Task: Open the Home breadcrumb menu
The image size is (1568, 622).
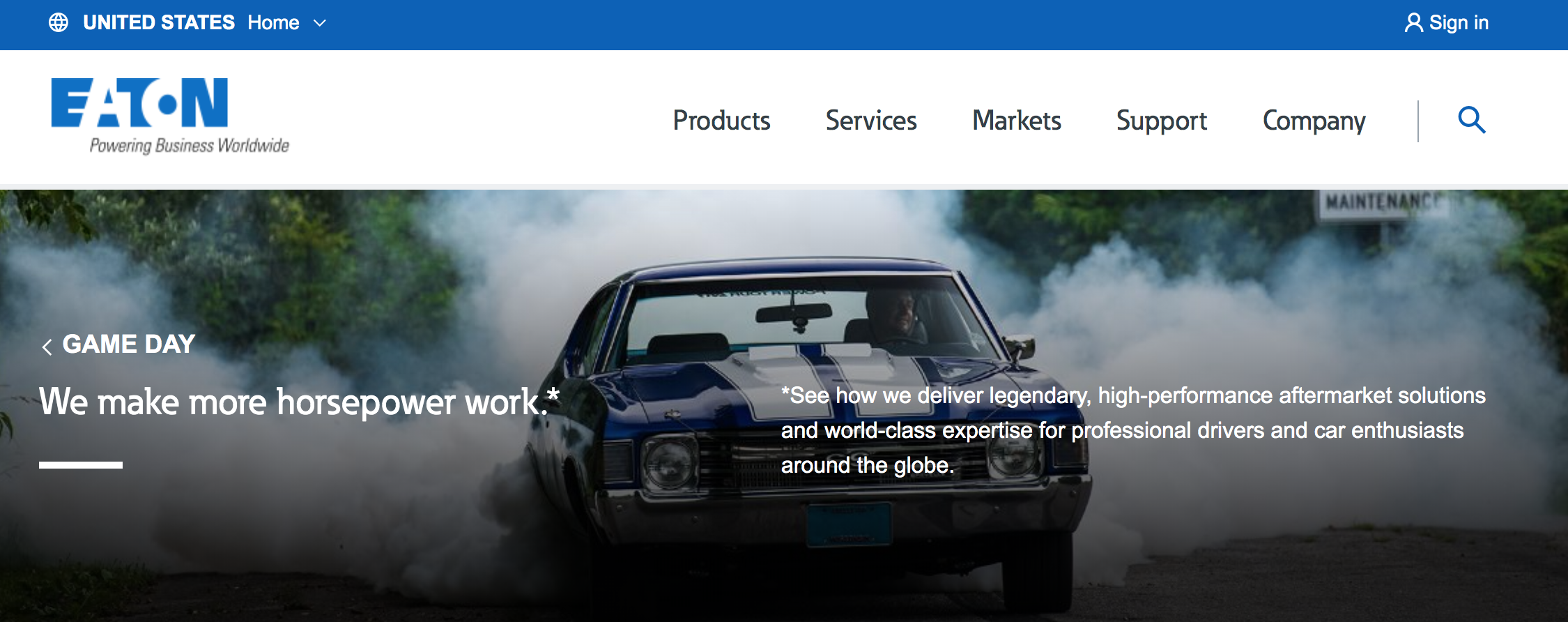Action: coord(273,23)
